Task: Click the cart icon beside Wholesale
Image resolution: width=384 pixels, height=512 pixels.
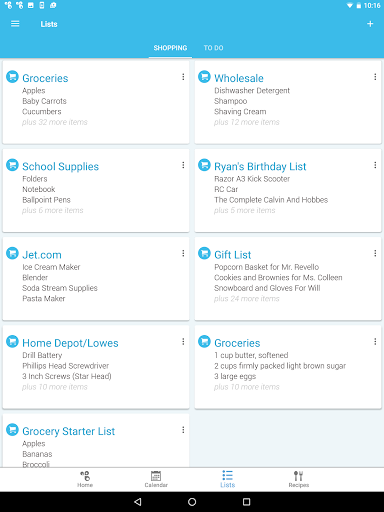Action: pyautogui.click(x=204, y=77)
